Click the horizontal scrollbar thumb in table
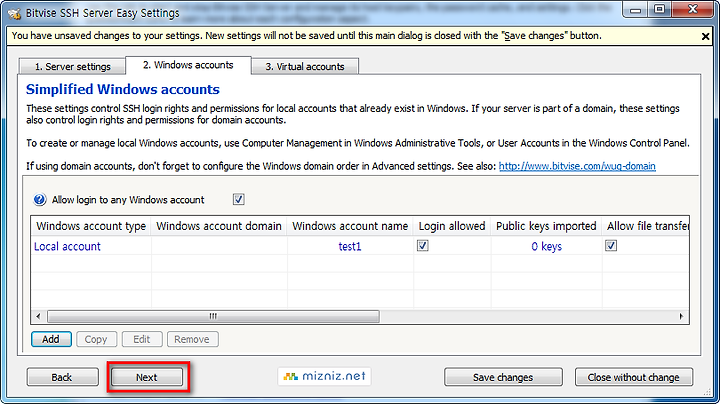720x404 pixels. tap(213, 316)
